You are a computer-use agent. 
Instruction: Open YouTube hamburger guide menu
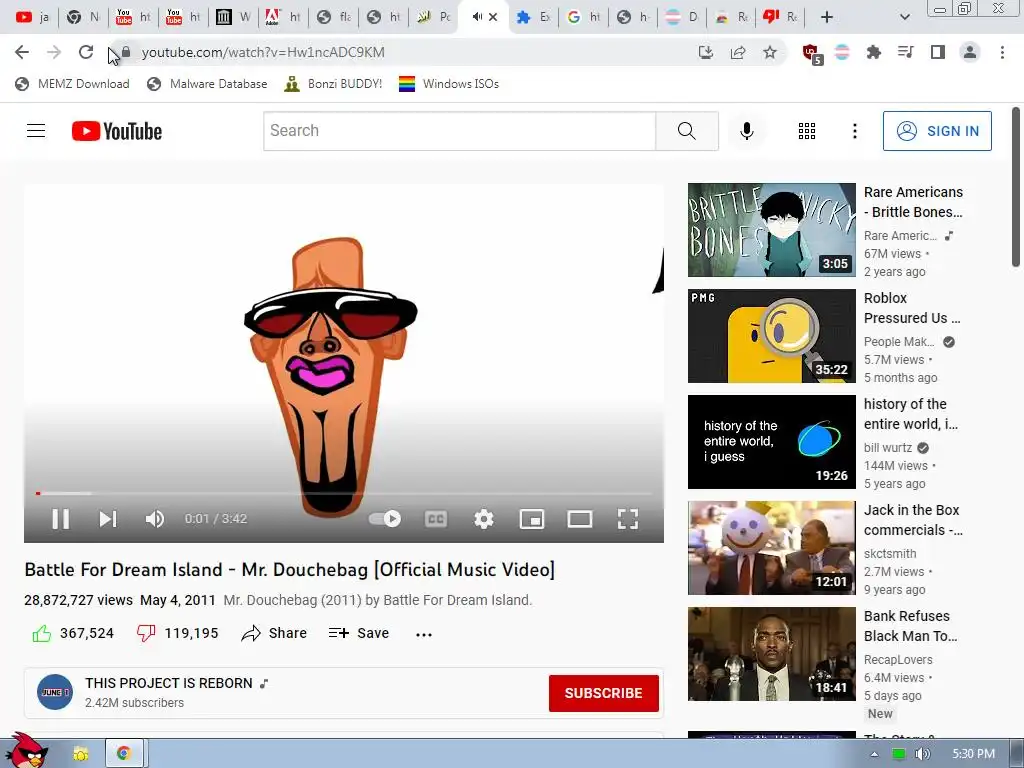[x=36, y=131]
